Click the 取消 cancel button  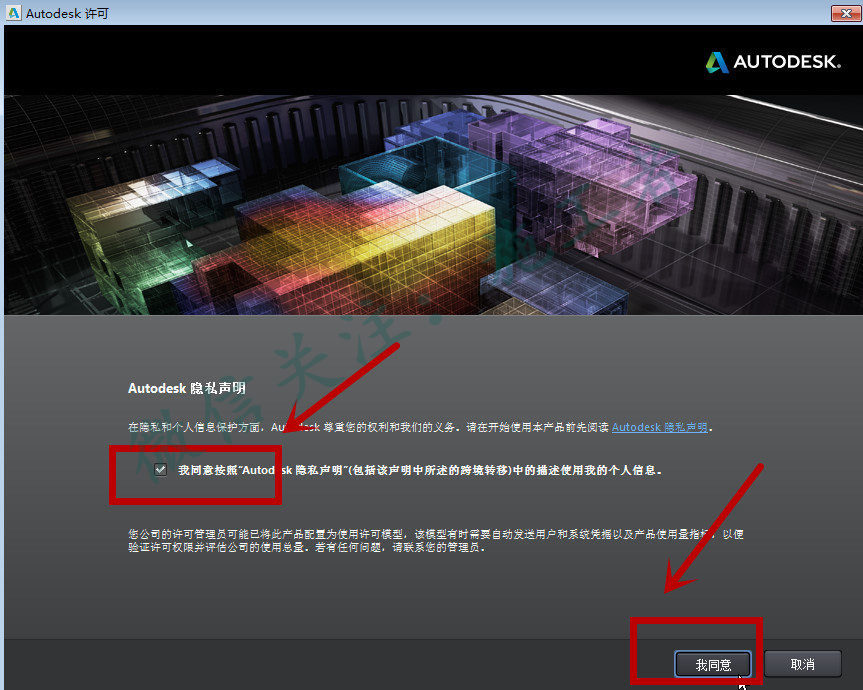[x=802, y=664]
